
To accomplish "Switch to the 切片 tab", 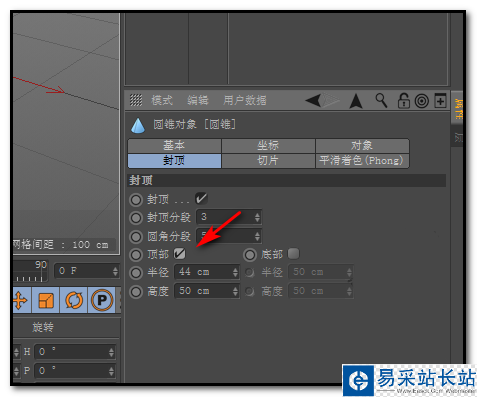I will click(x=268, y=161).
